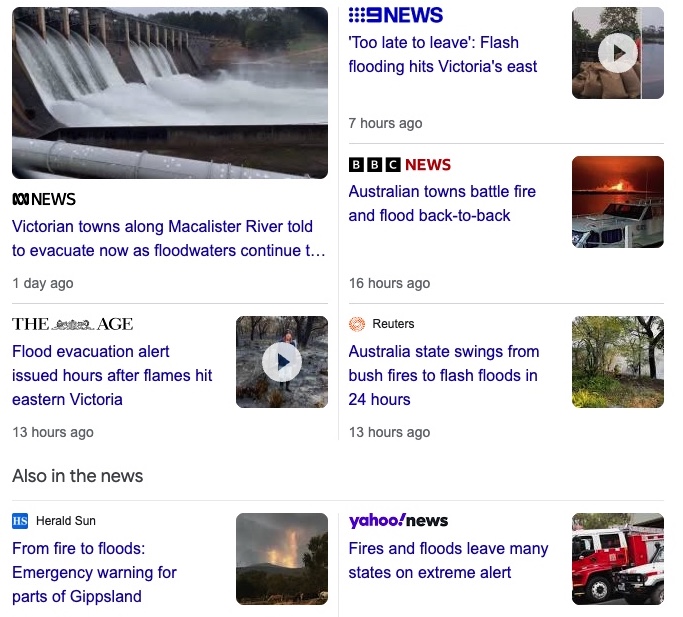
Task: Open Australian towns battle fire headline
Action: point(442,203)
